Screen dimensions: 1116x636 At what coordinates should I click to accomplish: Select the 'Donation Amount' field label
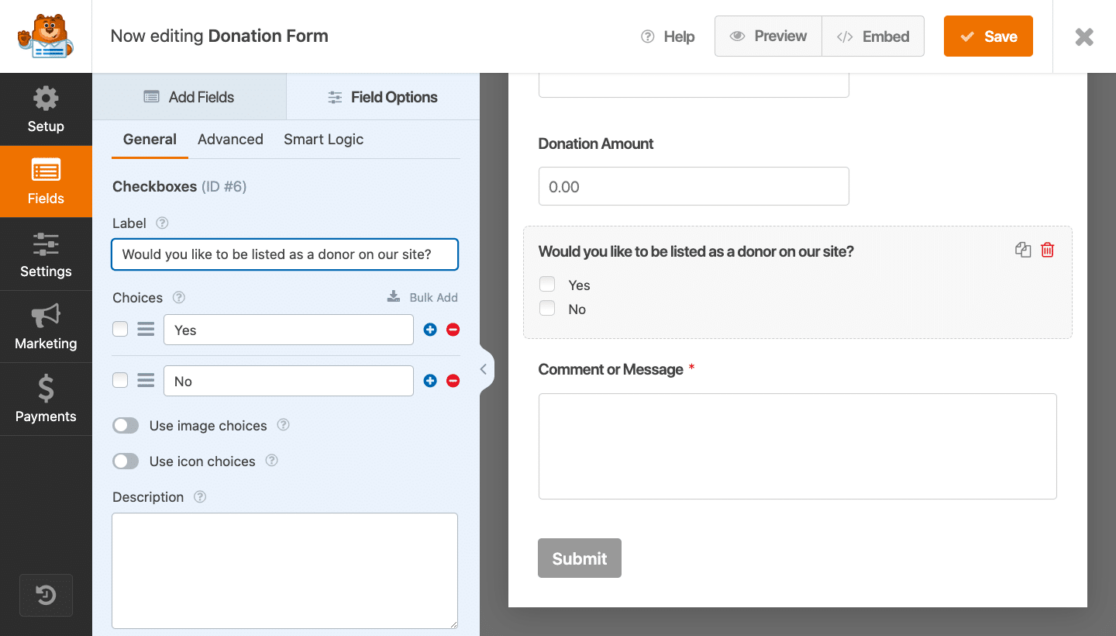596,144
